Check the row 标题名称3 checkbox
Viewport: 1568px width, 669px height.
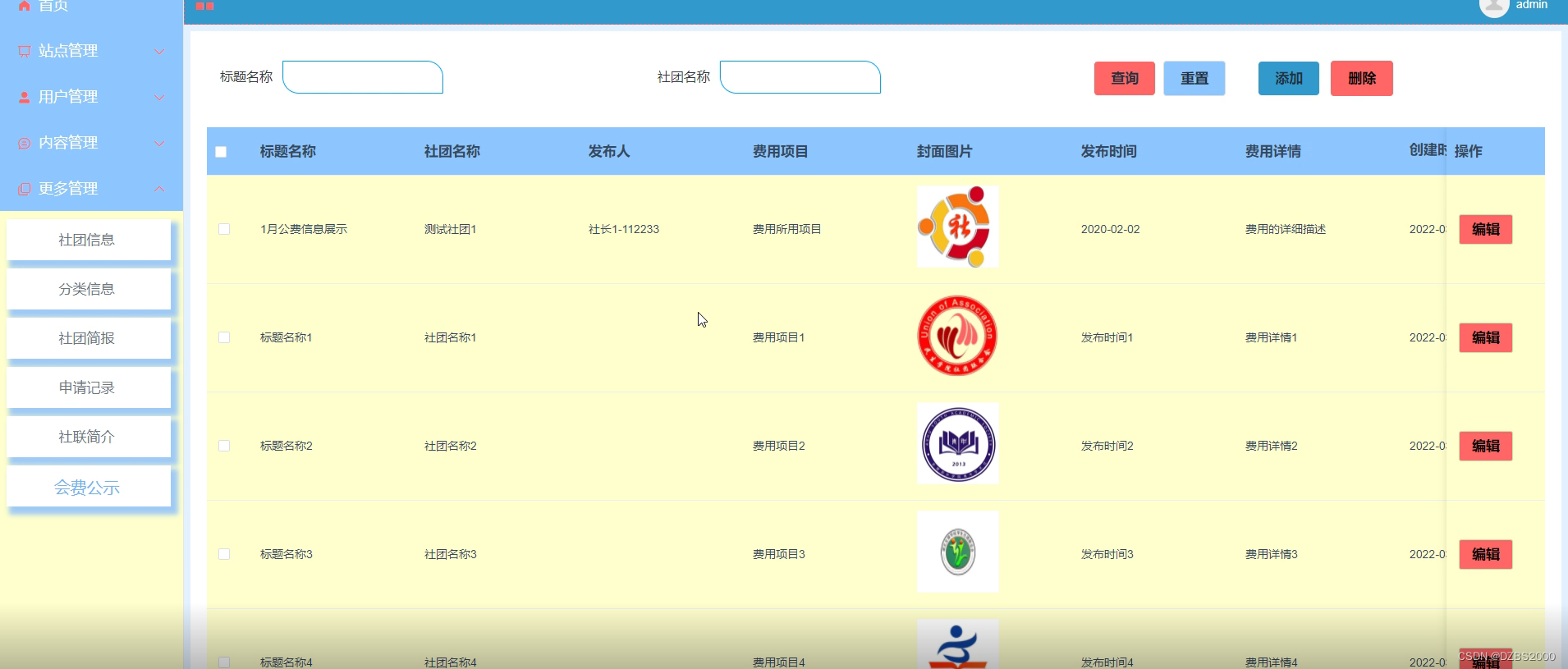(x=224, y=554)
